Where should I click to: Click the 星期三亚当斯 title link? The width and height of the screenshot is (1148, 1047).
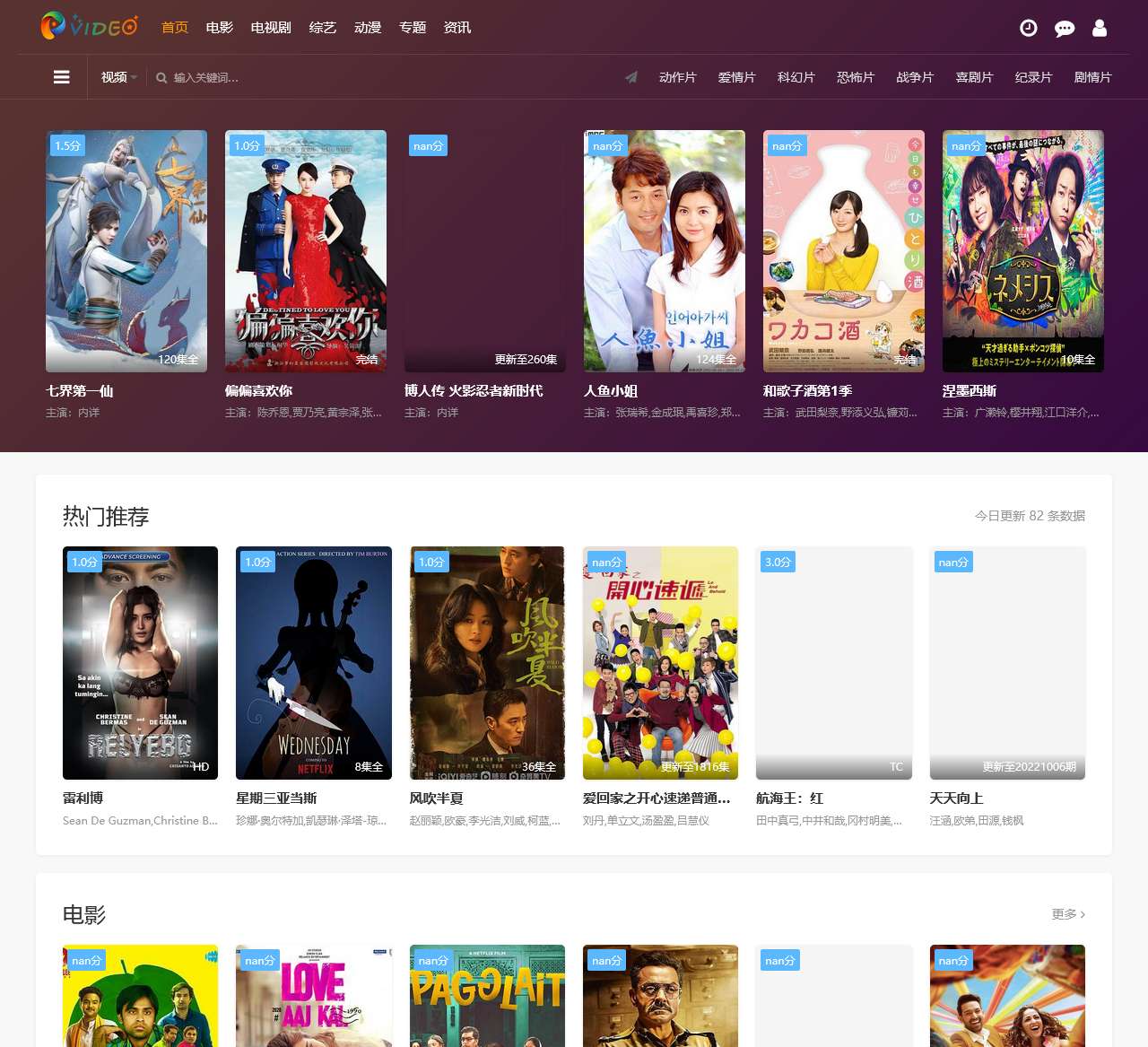[x=276, y=798]
